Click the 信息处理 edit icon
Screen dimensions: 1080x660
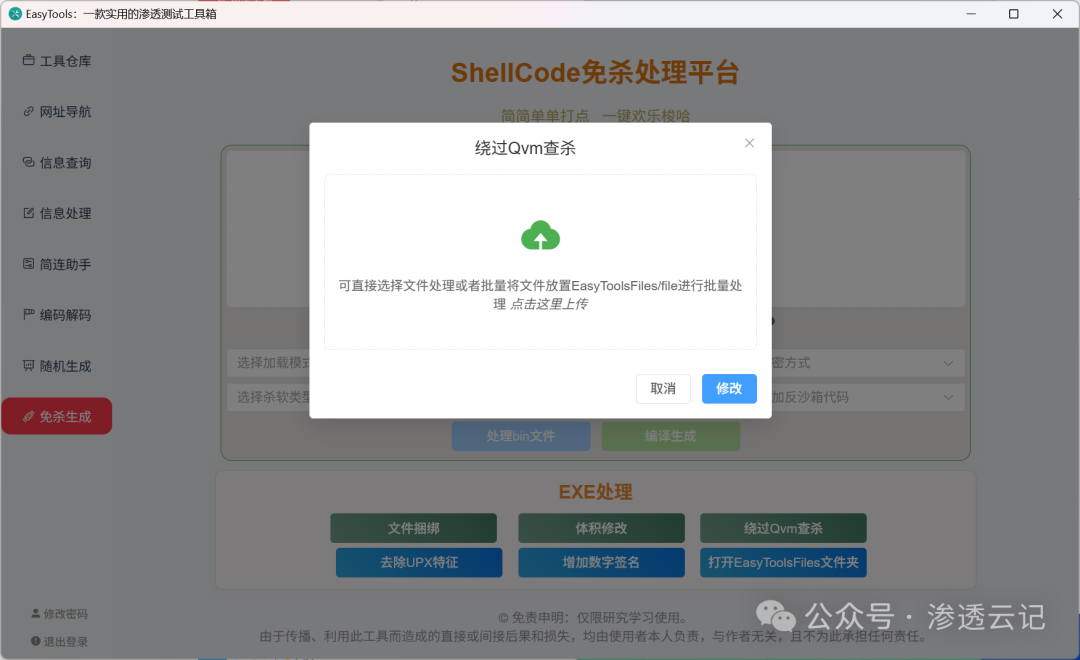(28, 213)
